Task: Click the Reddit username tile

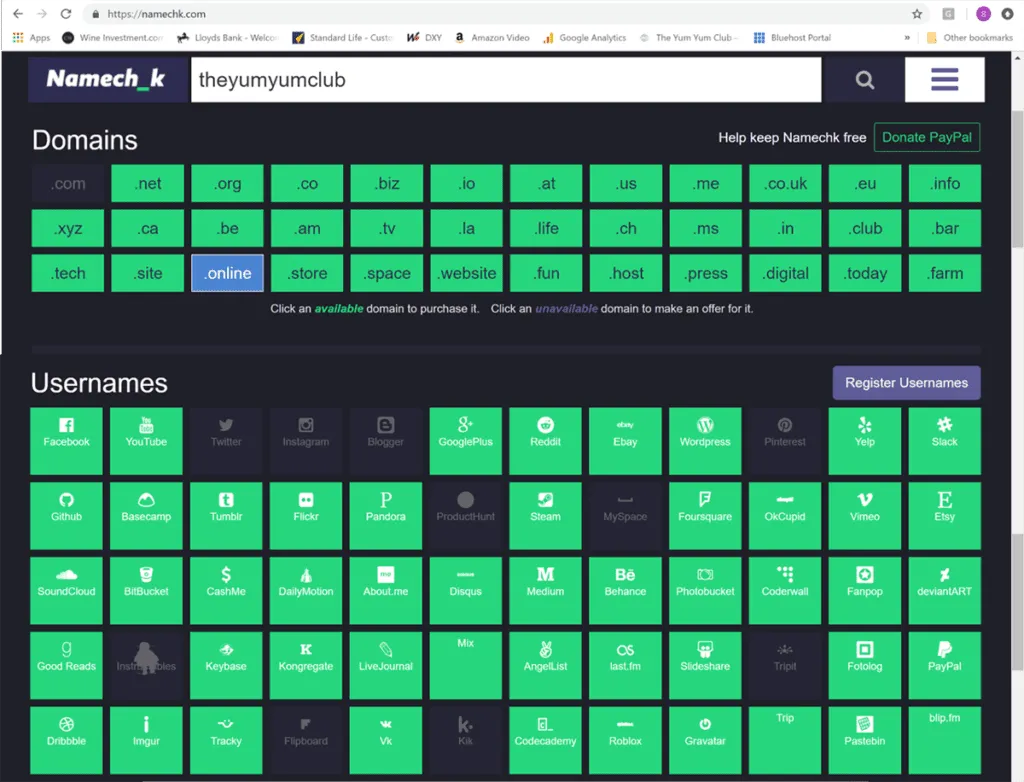Action: tap(545, 441)
